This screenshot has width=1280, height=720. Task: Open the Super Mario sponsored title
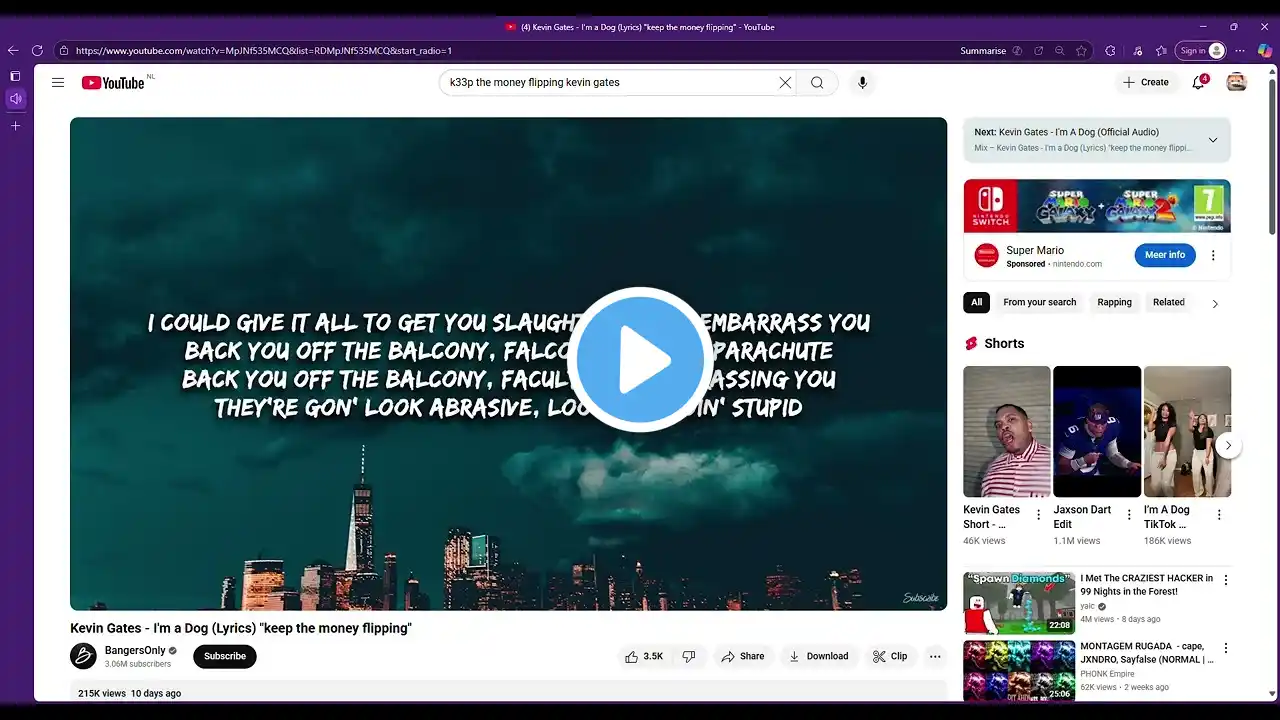[x=1035, y=250]
